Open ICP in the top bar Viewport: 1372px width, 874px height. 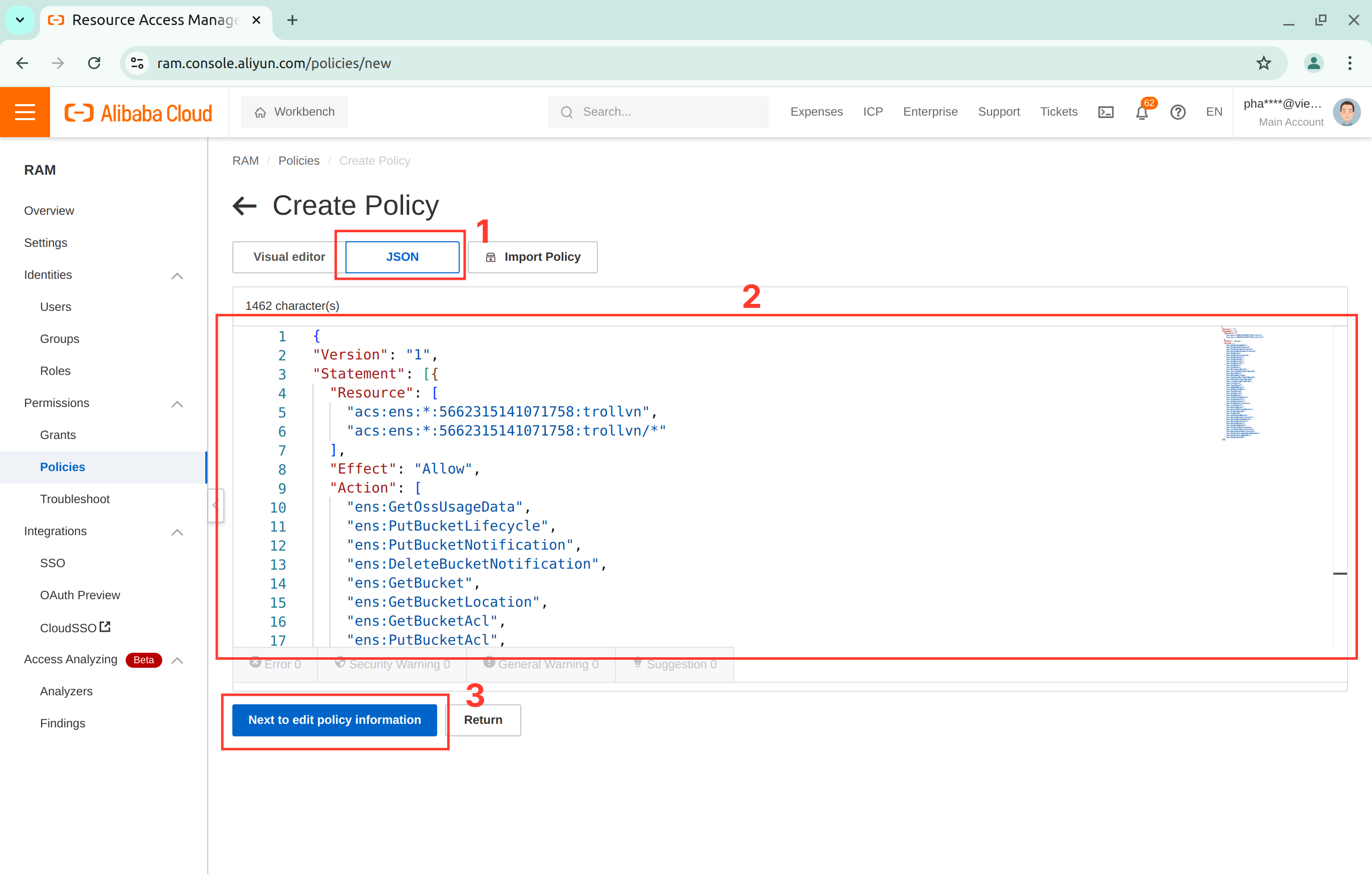coord(872,112)
